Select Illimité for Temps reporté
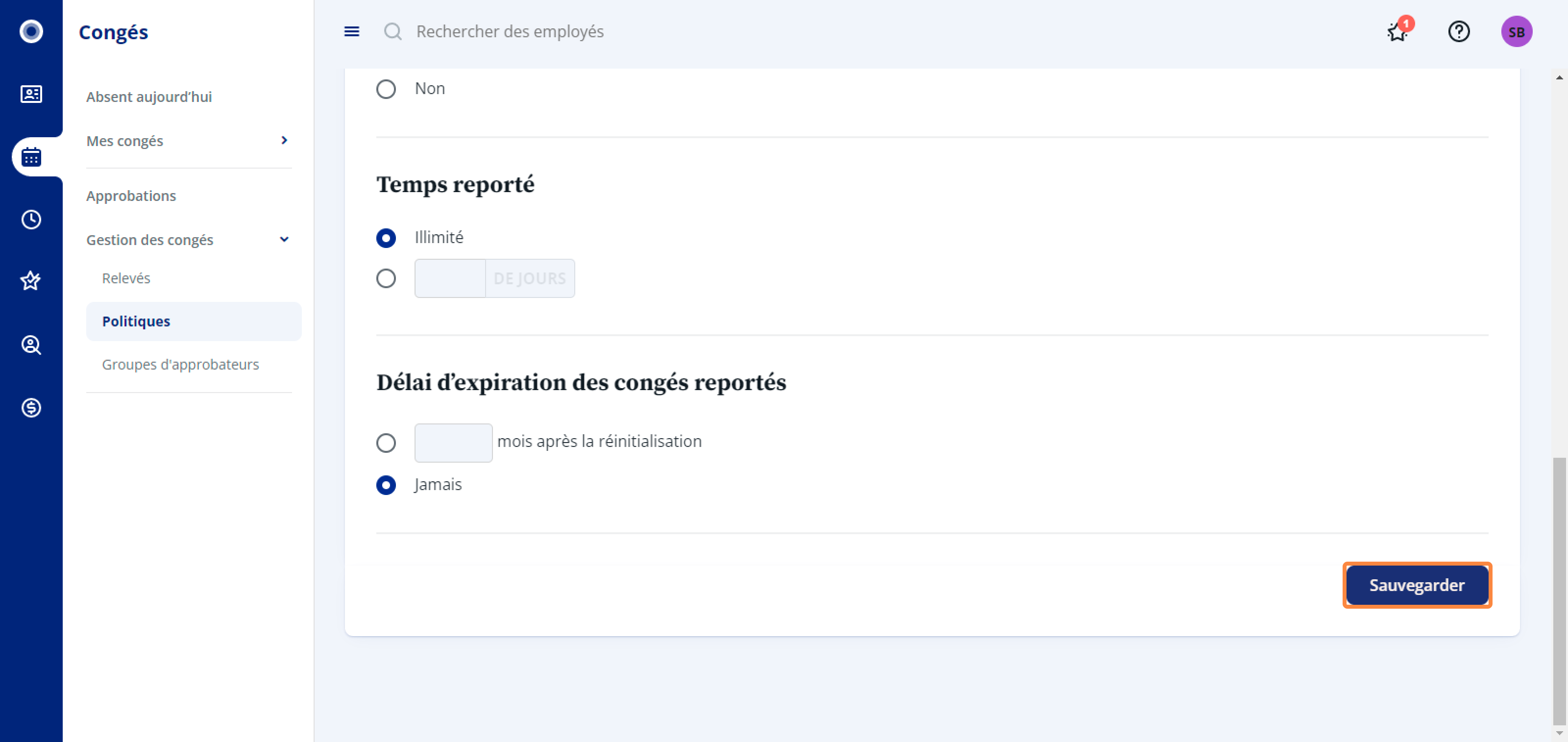The image size is (1568, 742). click(x=386, y=238)
